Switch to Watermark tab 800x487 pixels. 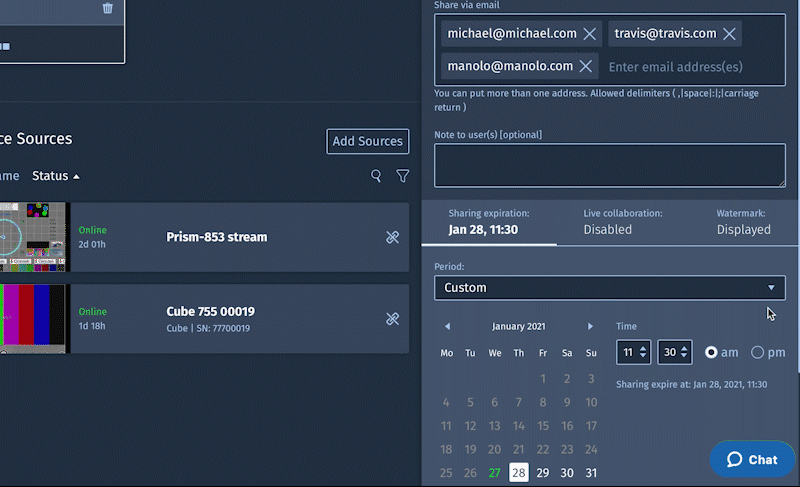coord(743,222)
